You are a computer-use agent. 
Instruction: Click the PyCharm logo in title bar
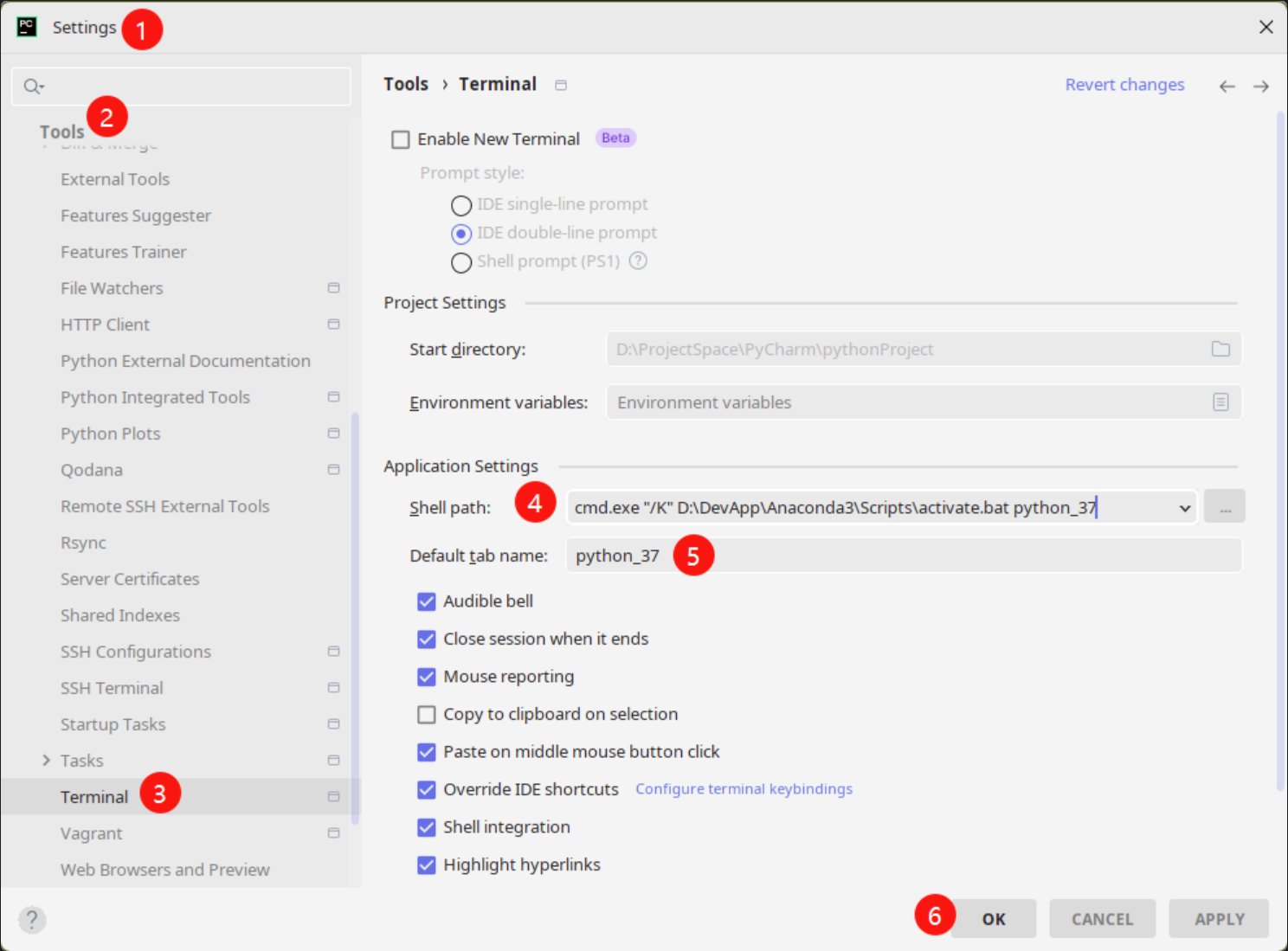(27, 27)
